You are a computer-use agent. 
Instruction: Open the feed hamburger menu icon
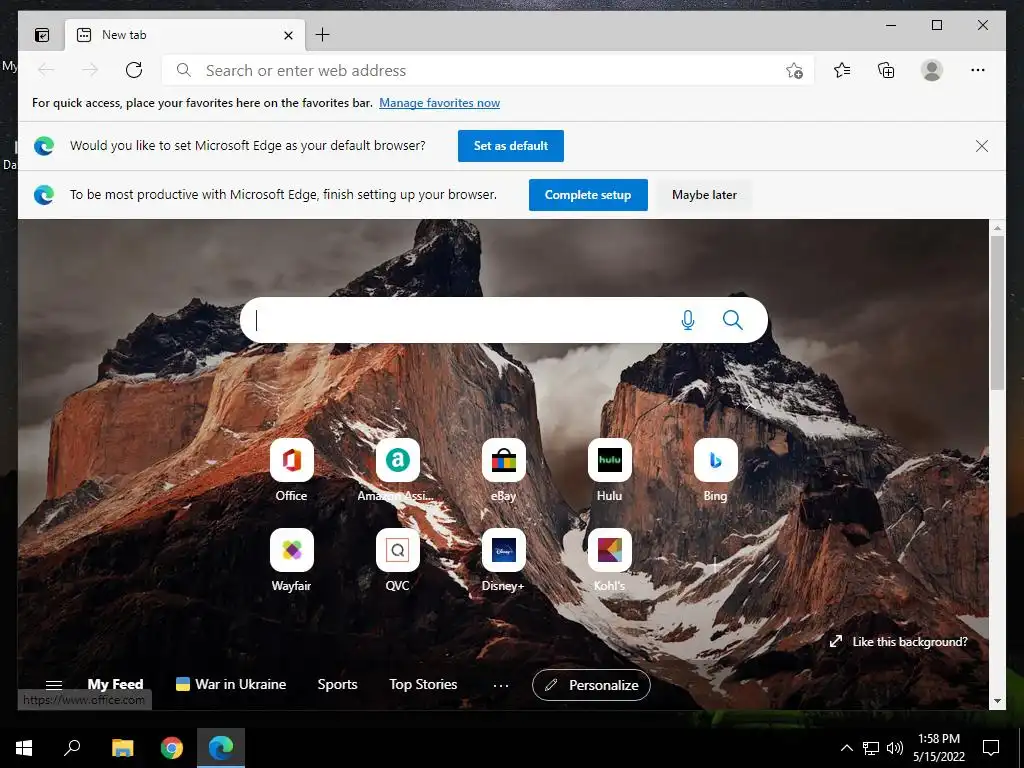point(54,684)
